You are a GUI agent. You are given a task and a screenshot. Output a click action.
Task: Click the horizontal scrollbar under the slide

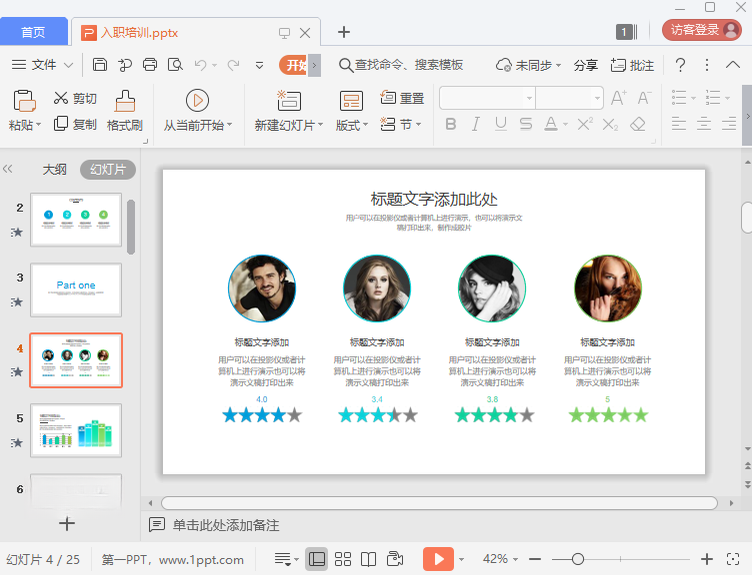coord(439,503)
